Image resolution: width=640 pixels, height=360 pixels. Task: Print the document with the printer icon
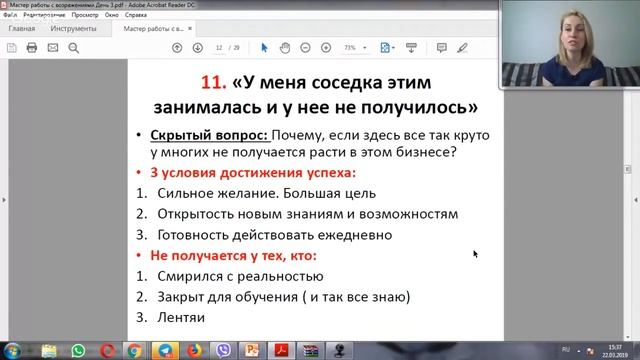31,48
